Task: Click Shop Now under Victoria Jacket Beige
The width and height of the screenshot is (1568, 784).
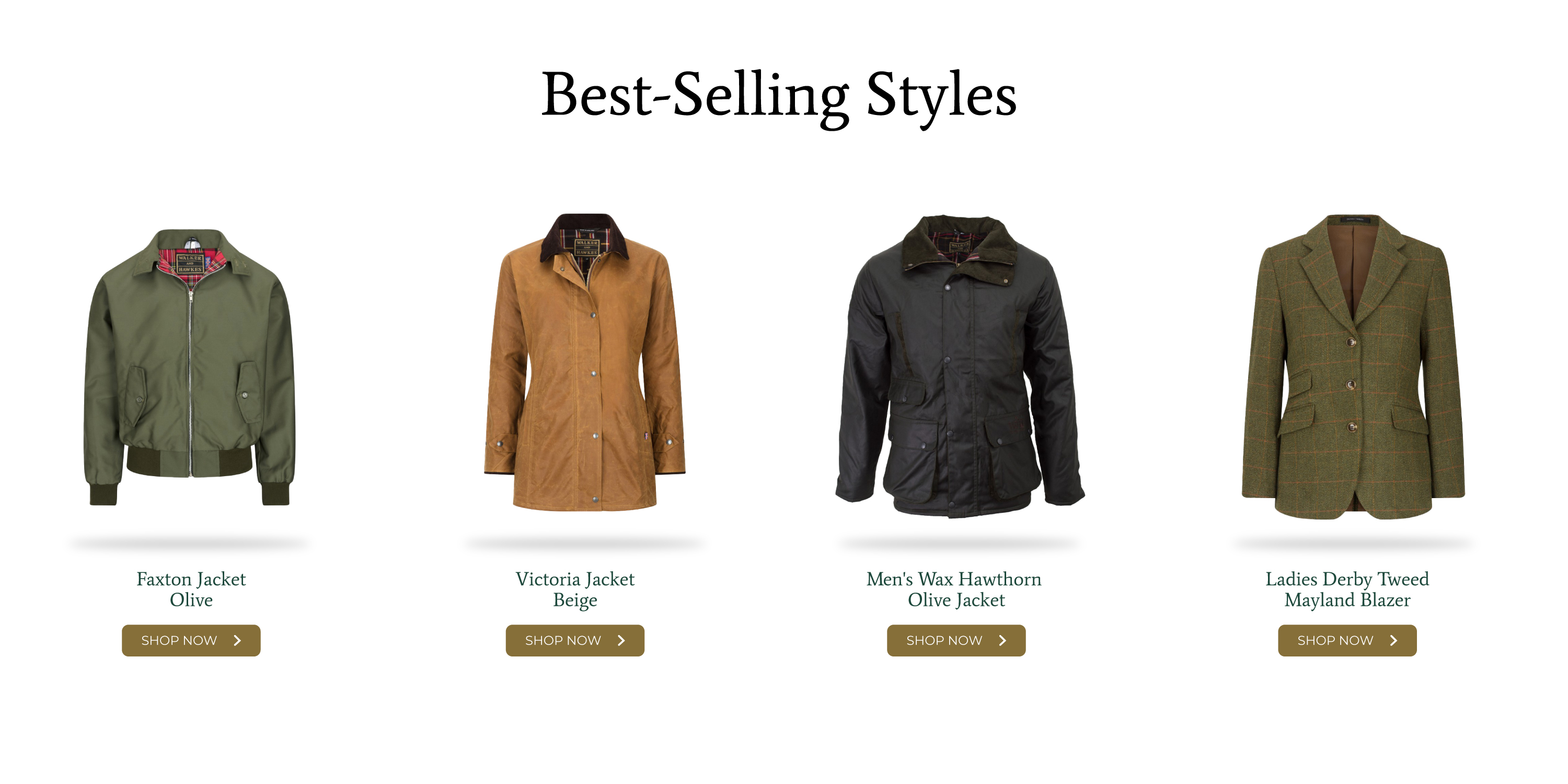Action: click(x=574, y=640)
